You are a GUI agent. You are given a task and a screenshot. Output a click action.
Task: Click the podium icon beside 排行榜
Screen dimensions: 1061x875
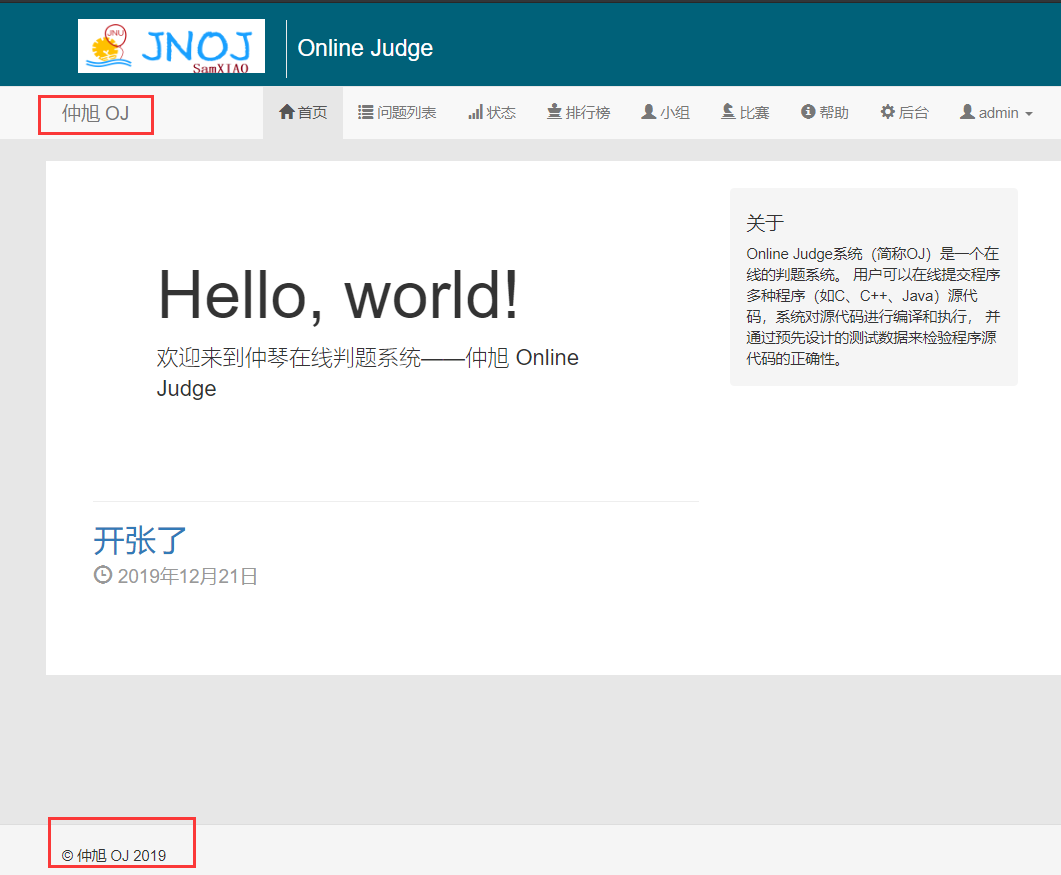554,113
